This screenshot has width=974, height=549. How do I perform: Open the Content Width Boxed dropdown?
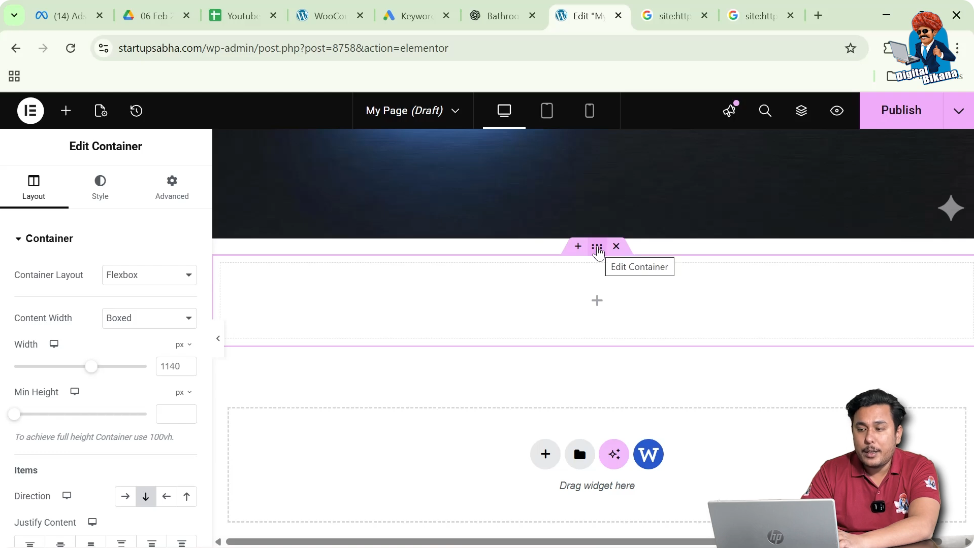pyautogui.click(x=149, y=318)
